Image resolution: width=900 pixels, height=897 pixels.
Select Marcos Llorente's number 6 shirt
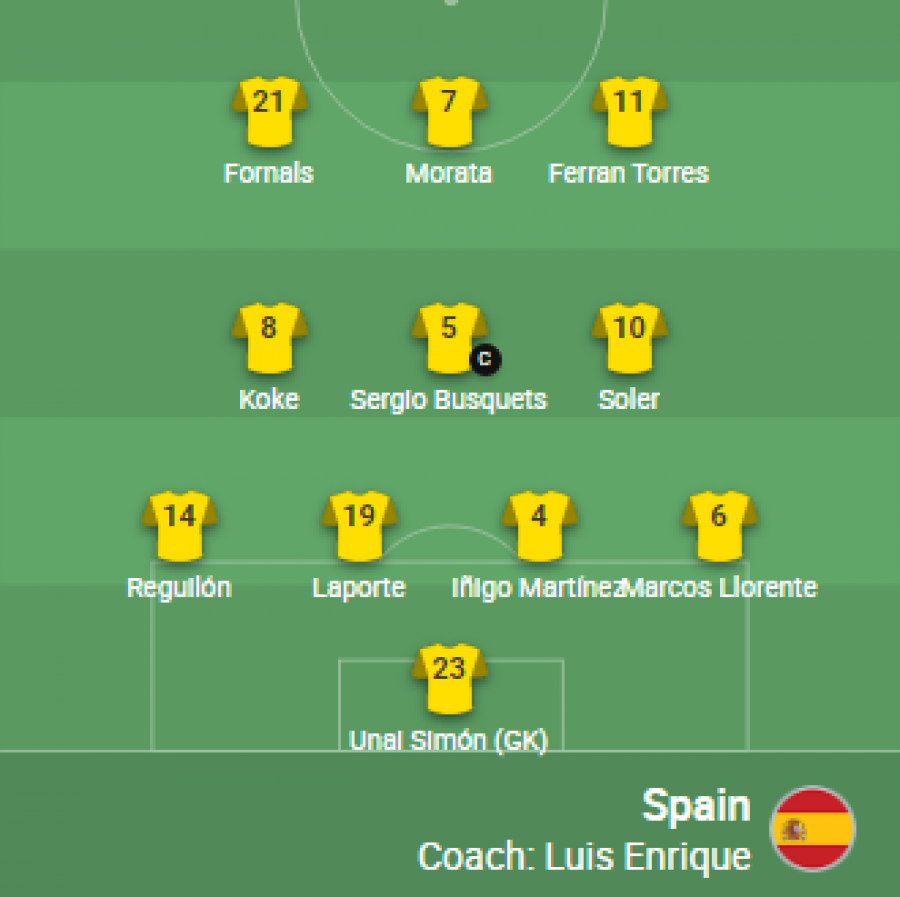720,526
